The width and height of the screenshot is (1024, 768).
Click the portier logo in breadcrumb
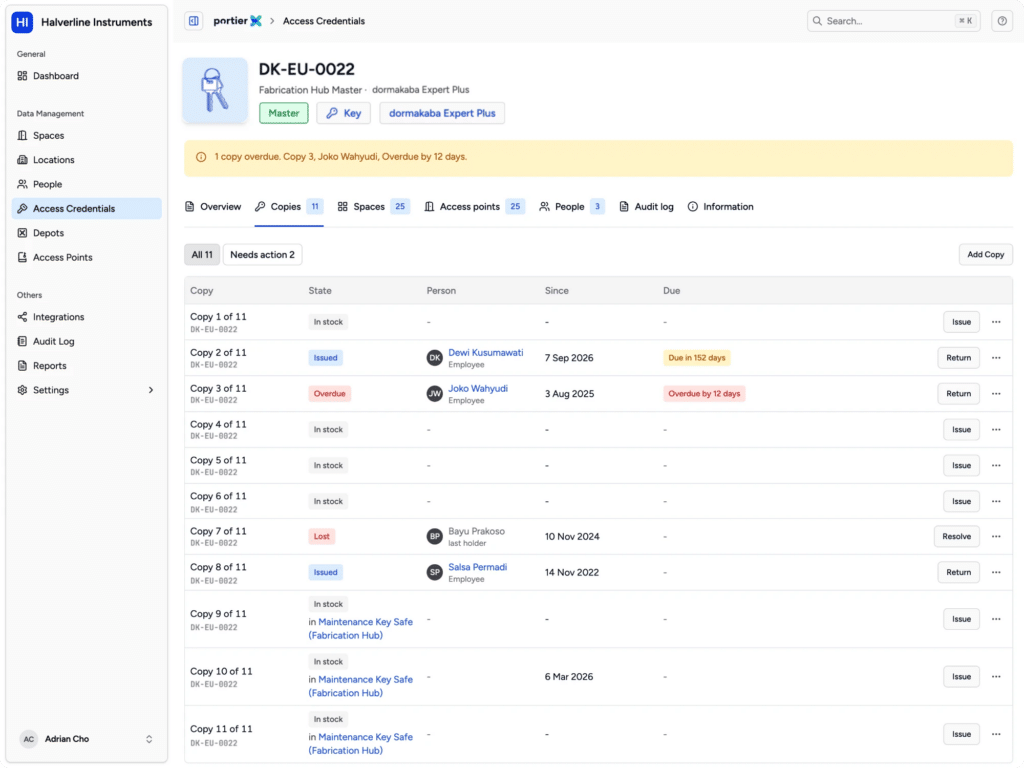coord(237,21)
